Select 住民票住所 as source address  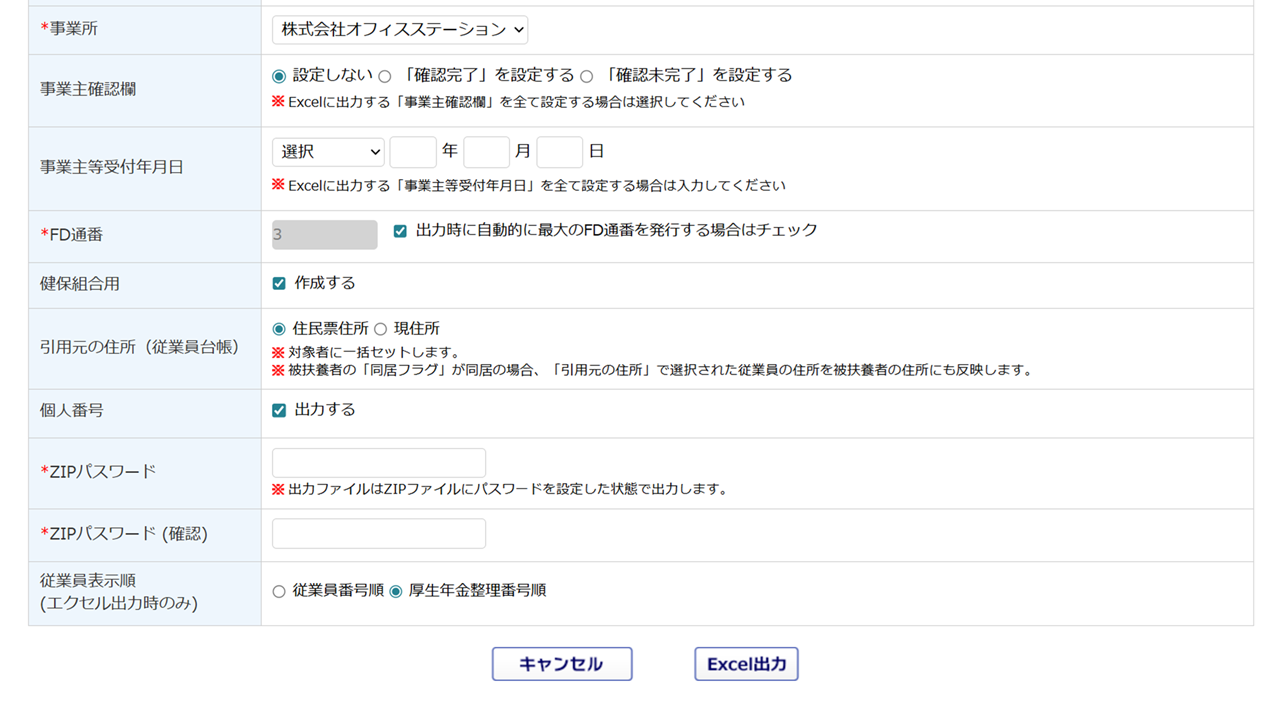tap(279, 329)
